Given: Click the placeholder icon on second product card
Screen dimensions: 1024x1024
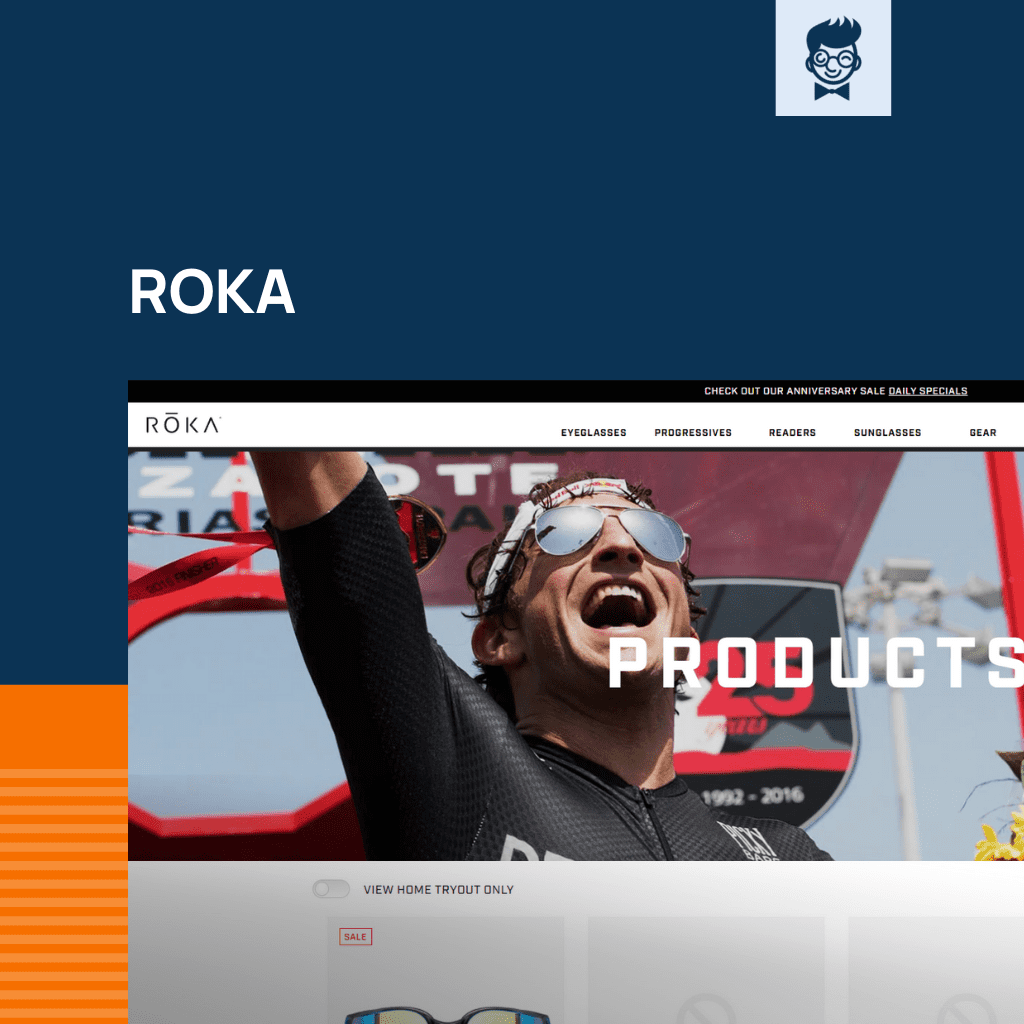Looking at the screenshot, I should pyautogui.click(x=705, y=1010).
